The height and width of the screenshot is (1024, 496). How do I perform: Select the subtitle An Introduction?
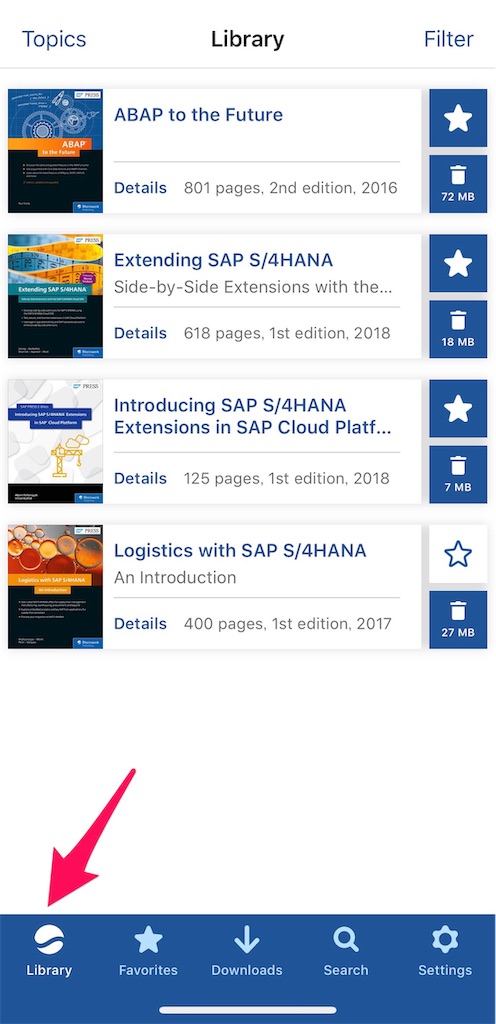[175, 578]
